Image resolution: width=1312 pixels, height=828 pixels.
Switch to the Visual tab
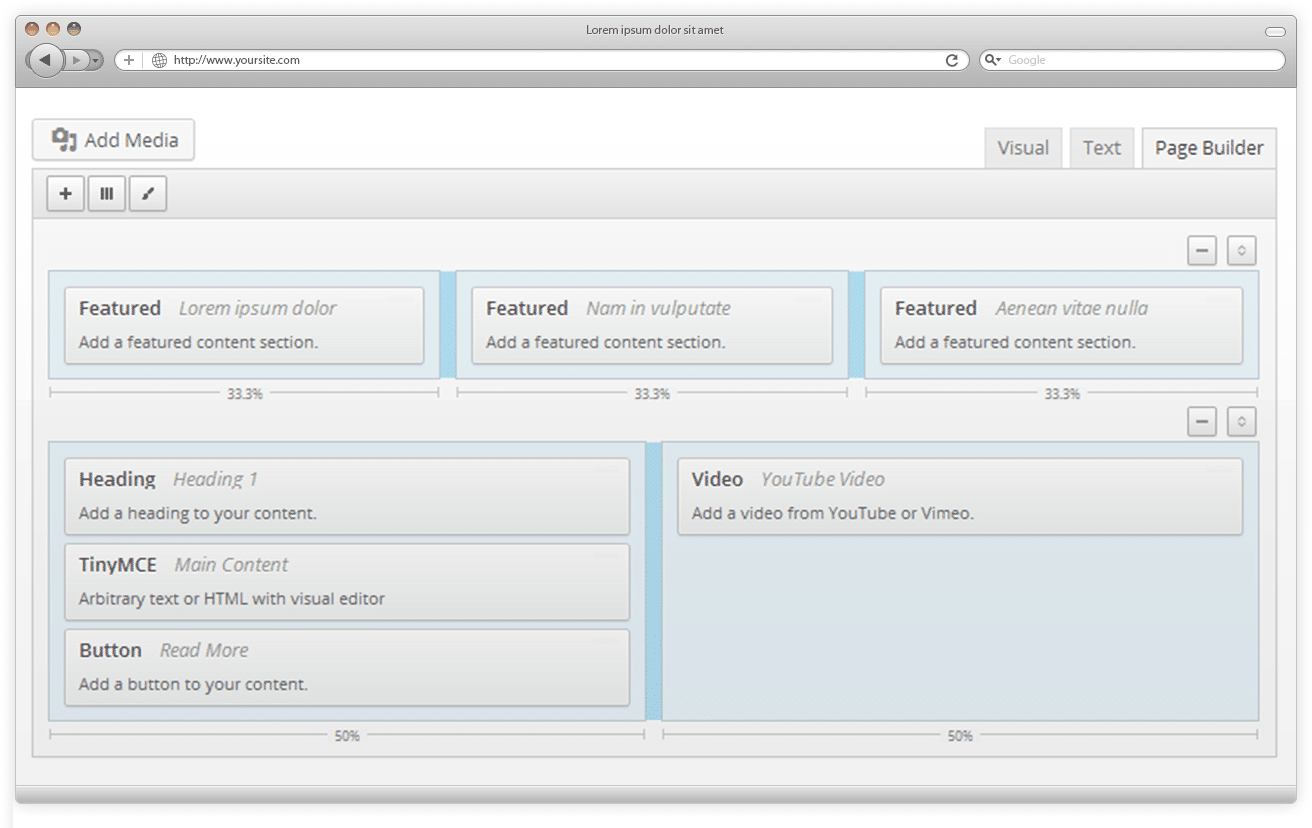(x=1023, y=148)
